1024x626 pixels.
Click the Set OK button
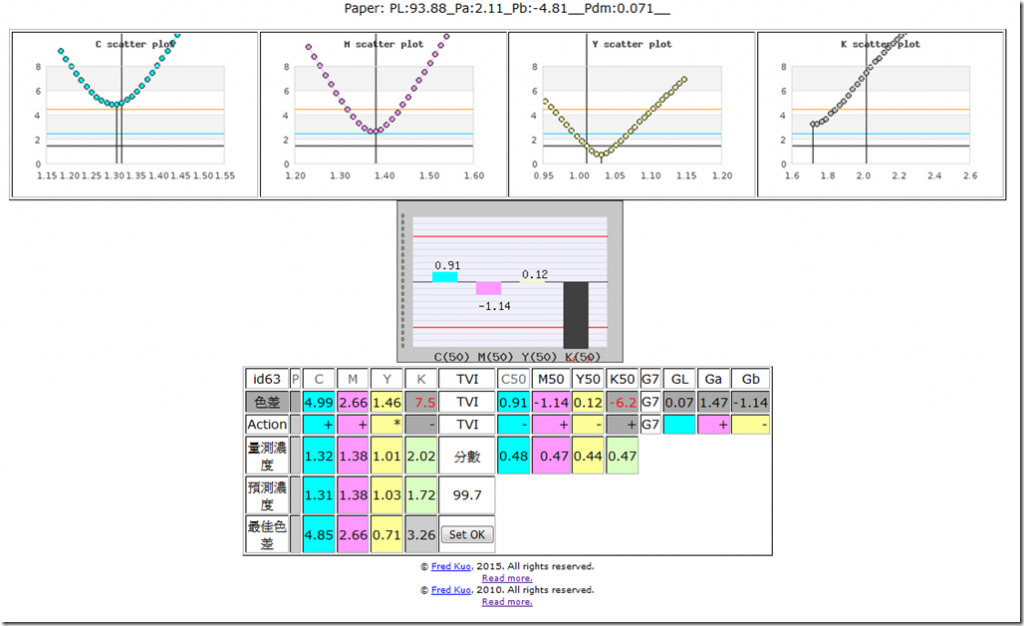pos(467,535)
